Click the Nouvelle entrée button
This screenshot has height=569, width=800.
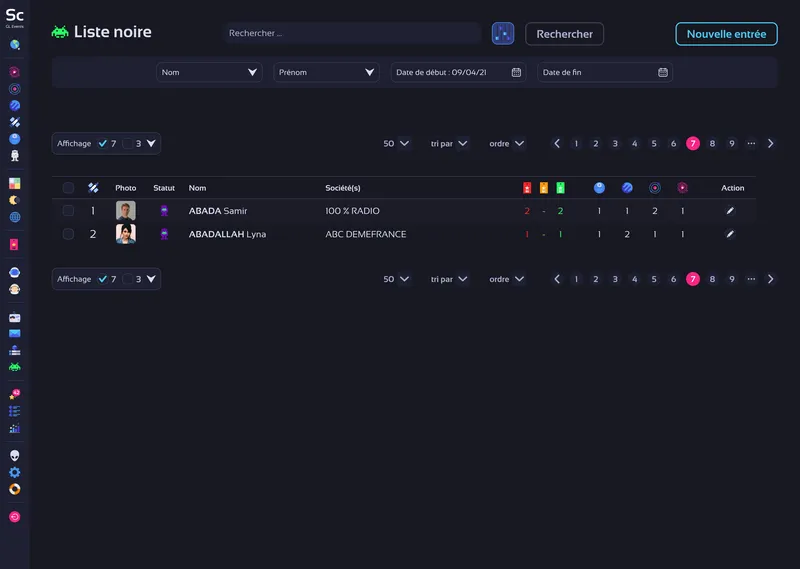(726, 34)
